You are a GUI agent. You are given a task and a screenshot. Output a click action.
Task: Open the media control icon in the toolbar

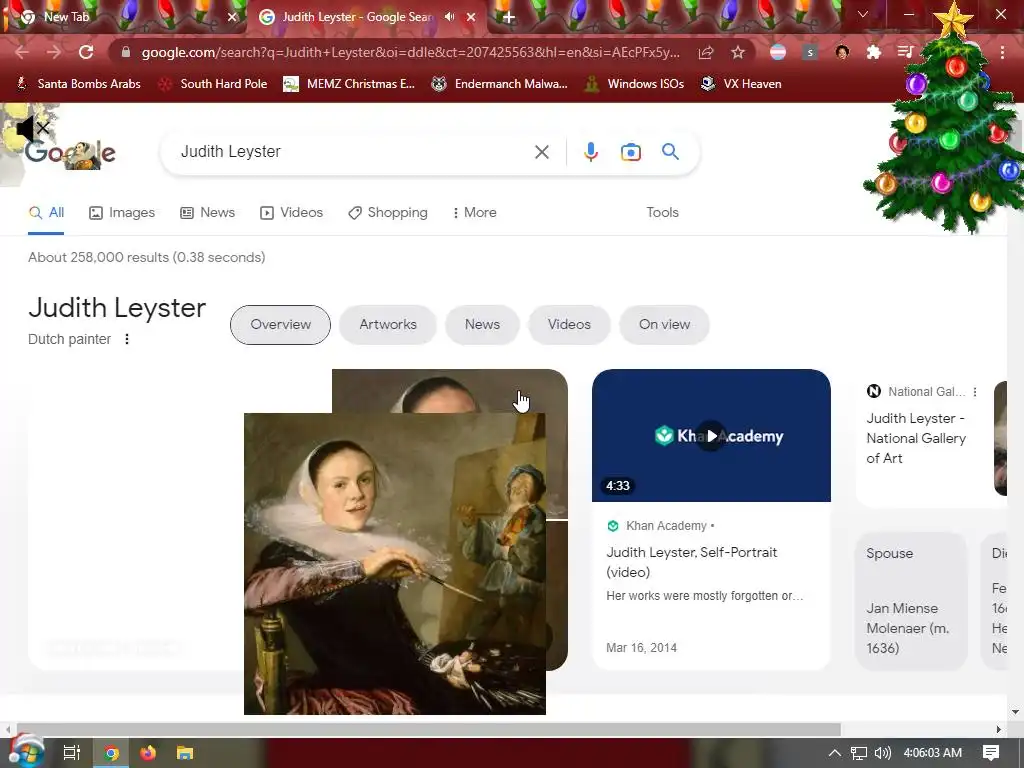[x=905, y=52]
